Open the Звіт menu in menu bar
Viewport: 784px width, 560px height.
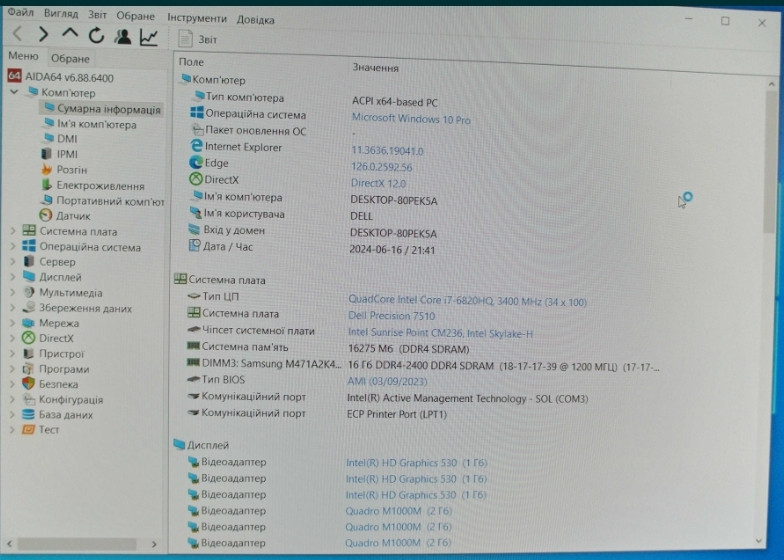pyautogui.click(x=98, y=15)
